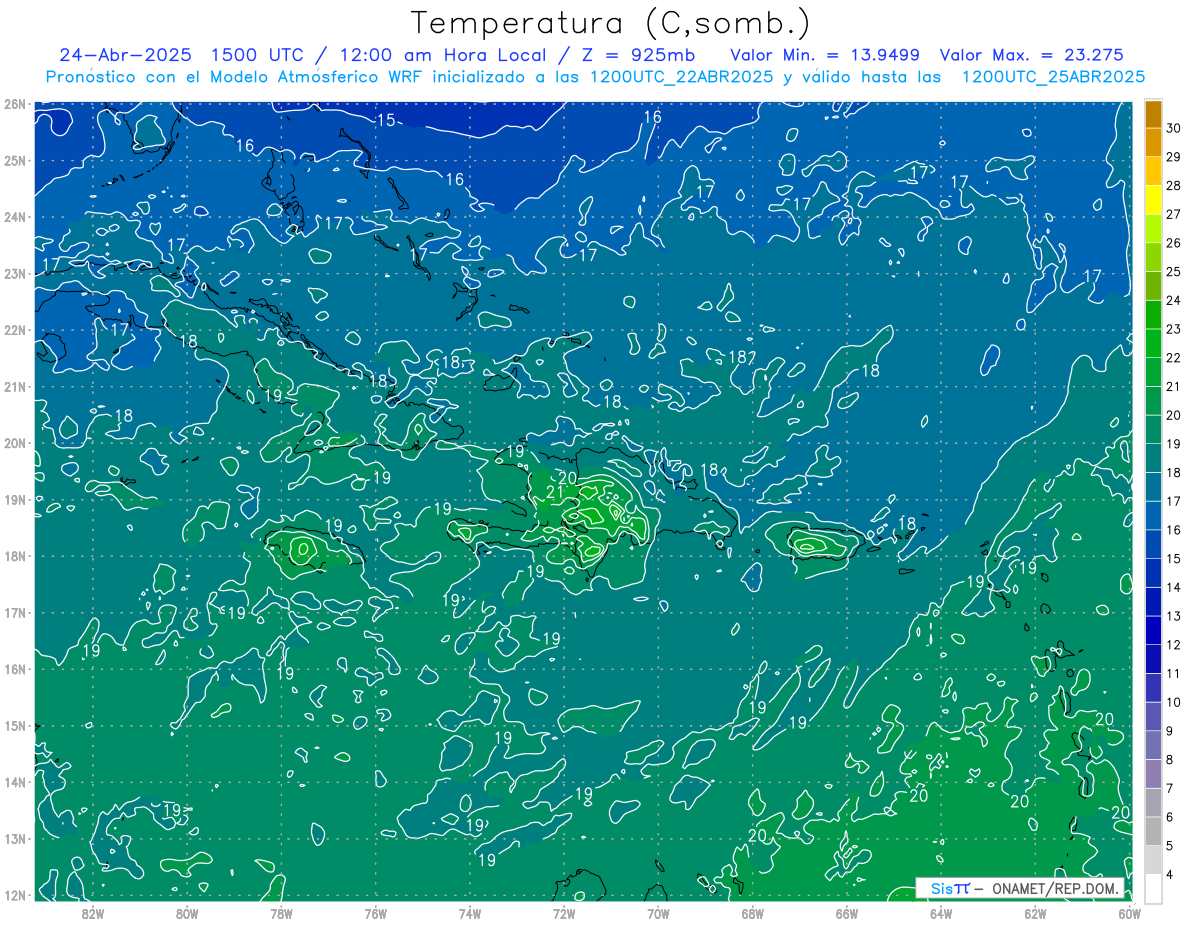This screenshot has height=927, width=1200.
Task: Click the '21' contour label over Hispaniola
Action: tap(556, 491)
